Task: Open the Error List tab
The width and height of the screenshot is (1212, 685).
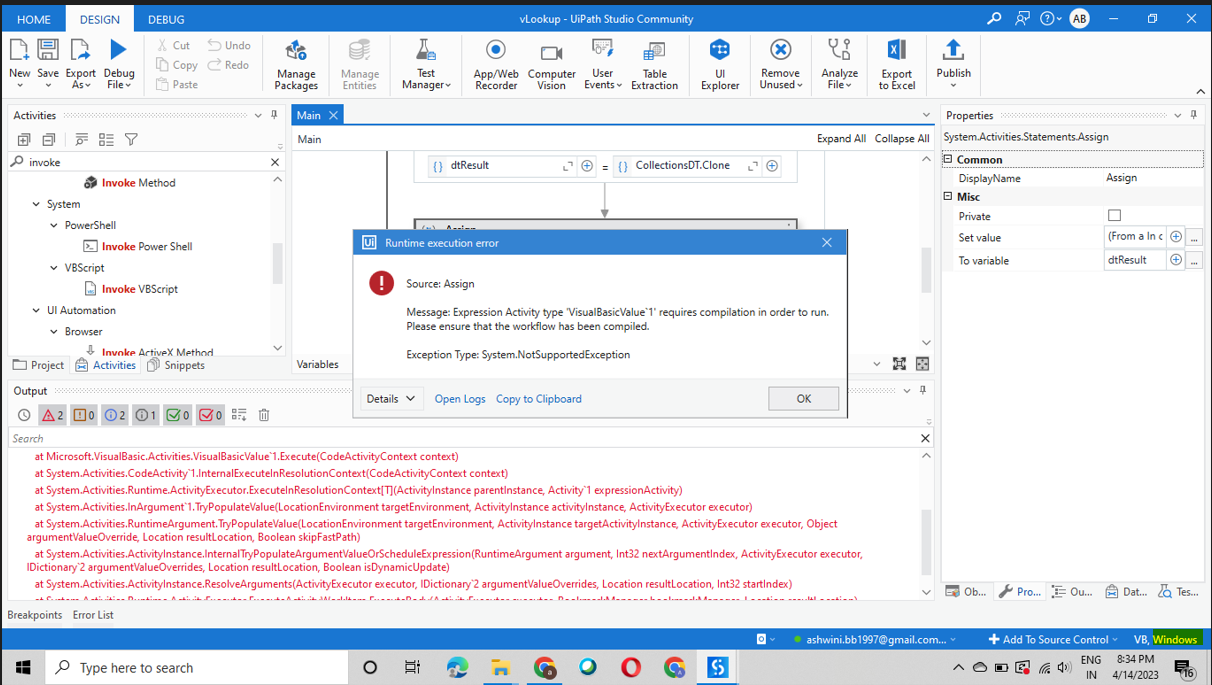Action: pos(93,615)
